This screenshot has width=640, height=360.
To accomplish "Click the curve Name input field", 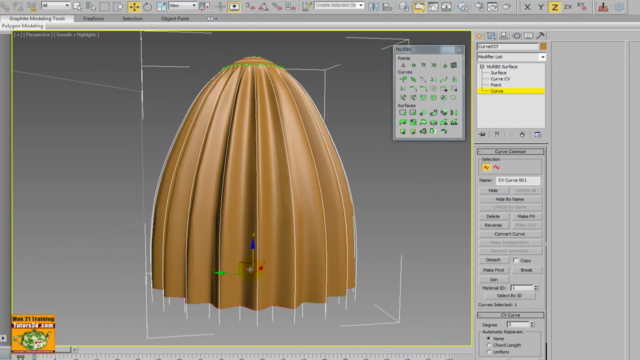I will tap(518, 180).
